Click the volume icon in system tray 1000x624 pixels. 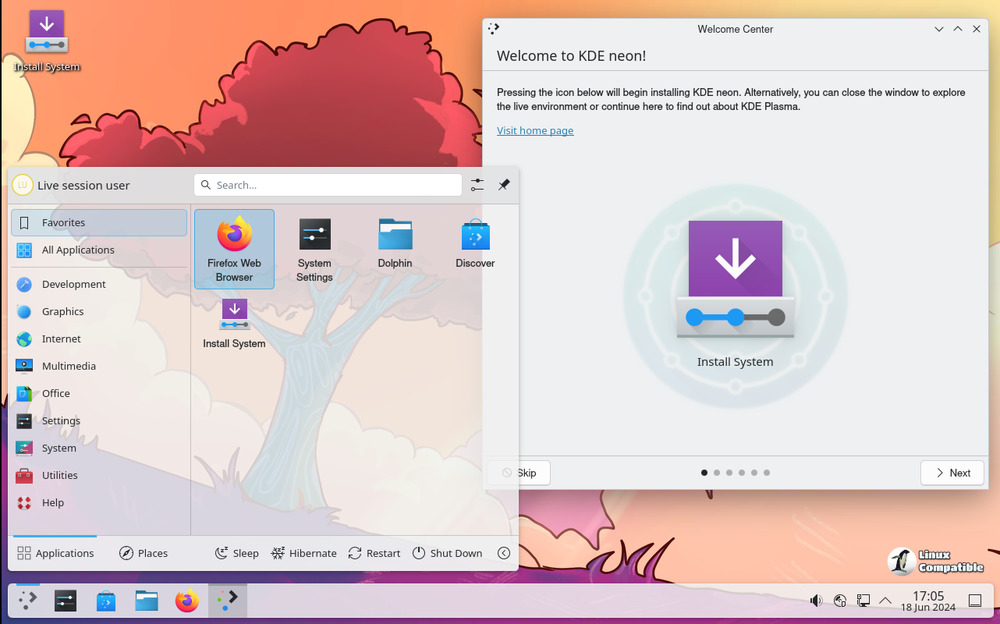pyautogui.click(x=816, y=600)
